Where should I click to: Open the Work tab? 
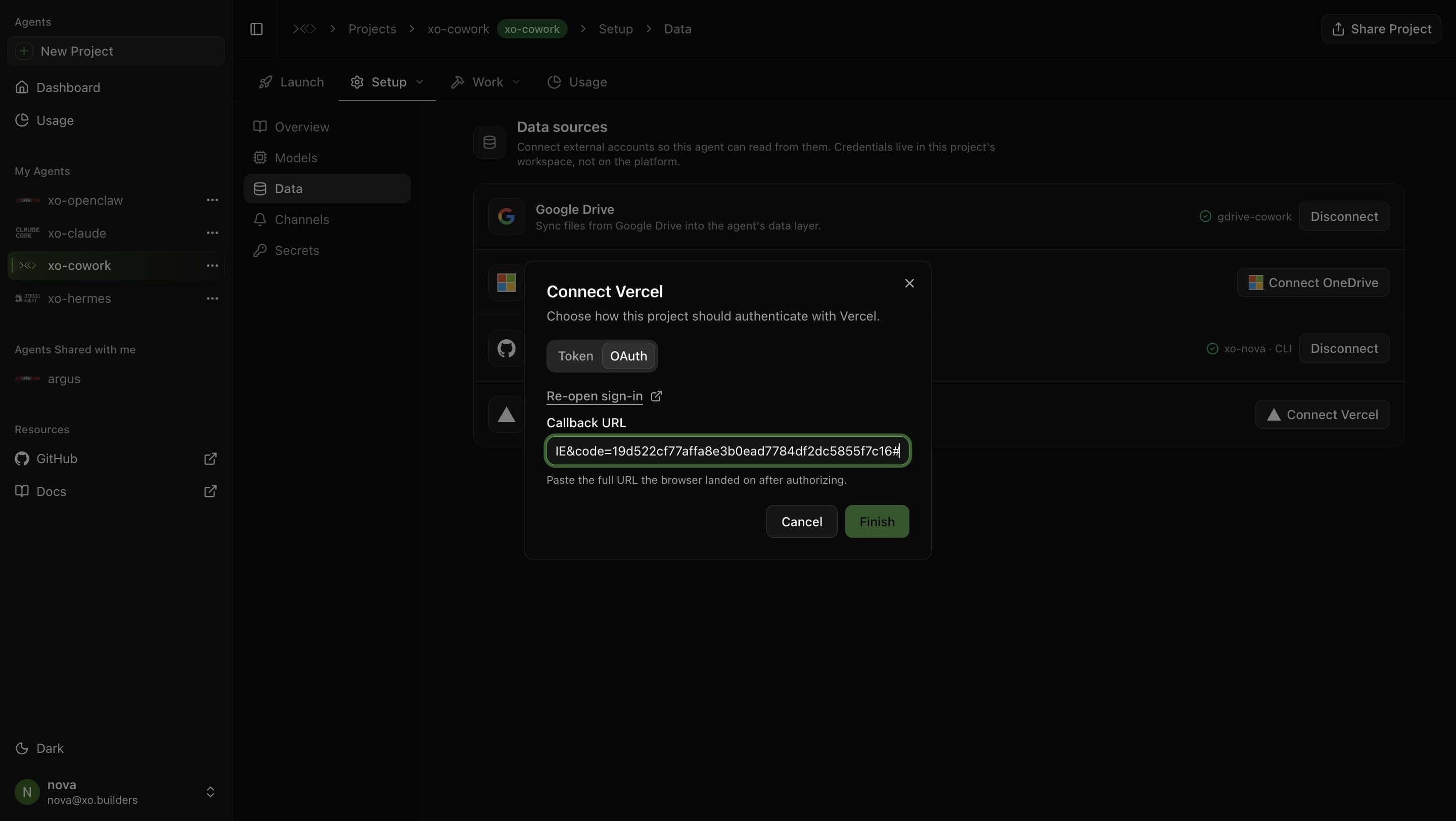point(485,82)
